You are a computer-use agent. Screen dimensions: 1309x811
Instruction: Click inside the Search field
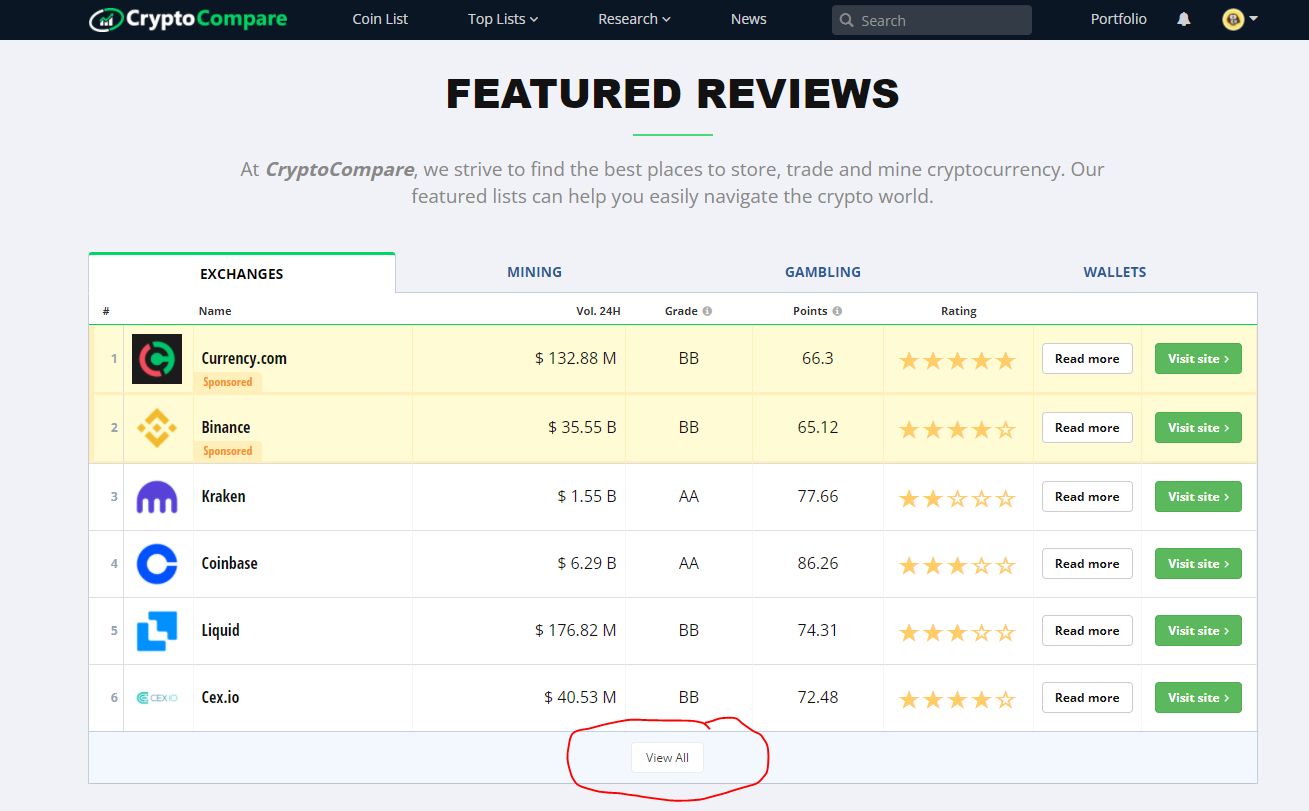click(931, 19)
